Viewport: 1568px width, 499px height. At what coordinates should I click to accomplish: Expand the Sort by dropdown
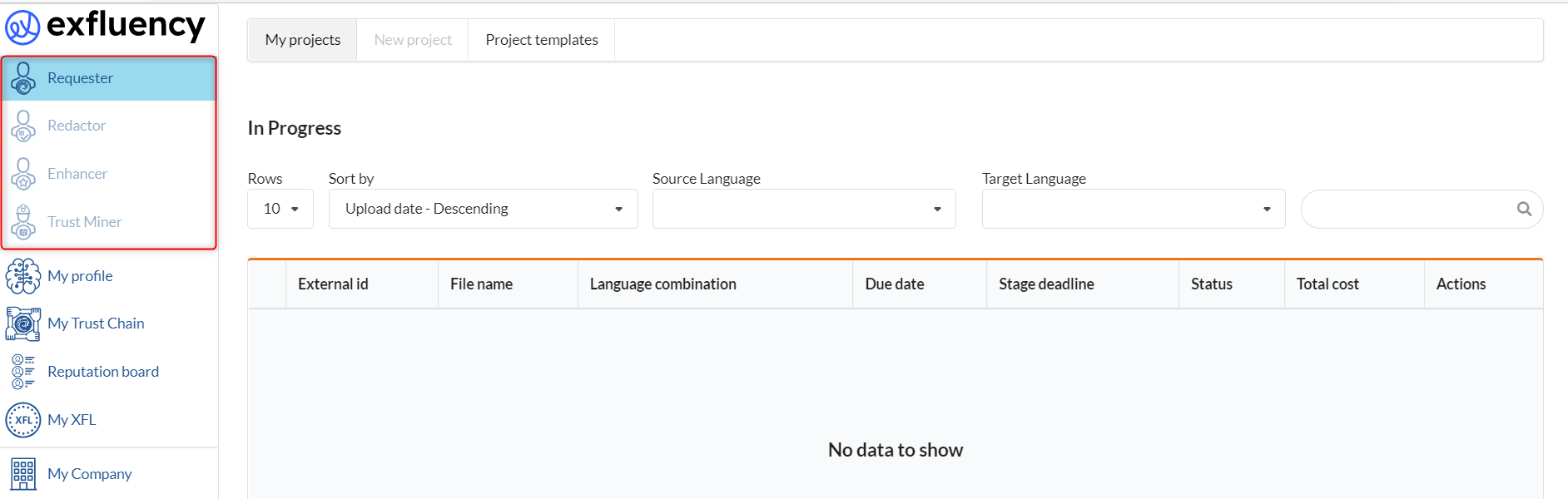(x=484, y=209)
